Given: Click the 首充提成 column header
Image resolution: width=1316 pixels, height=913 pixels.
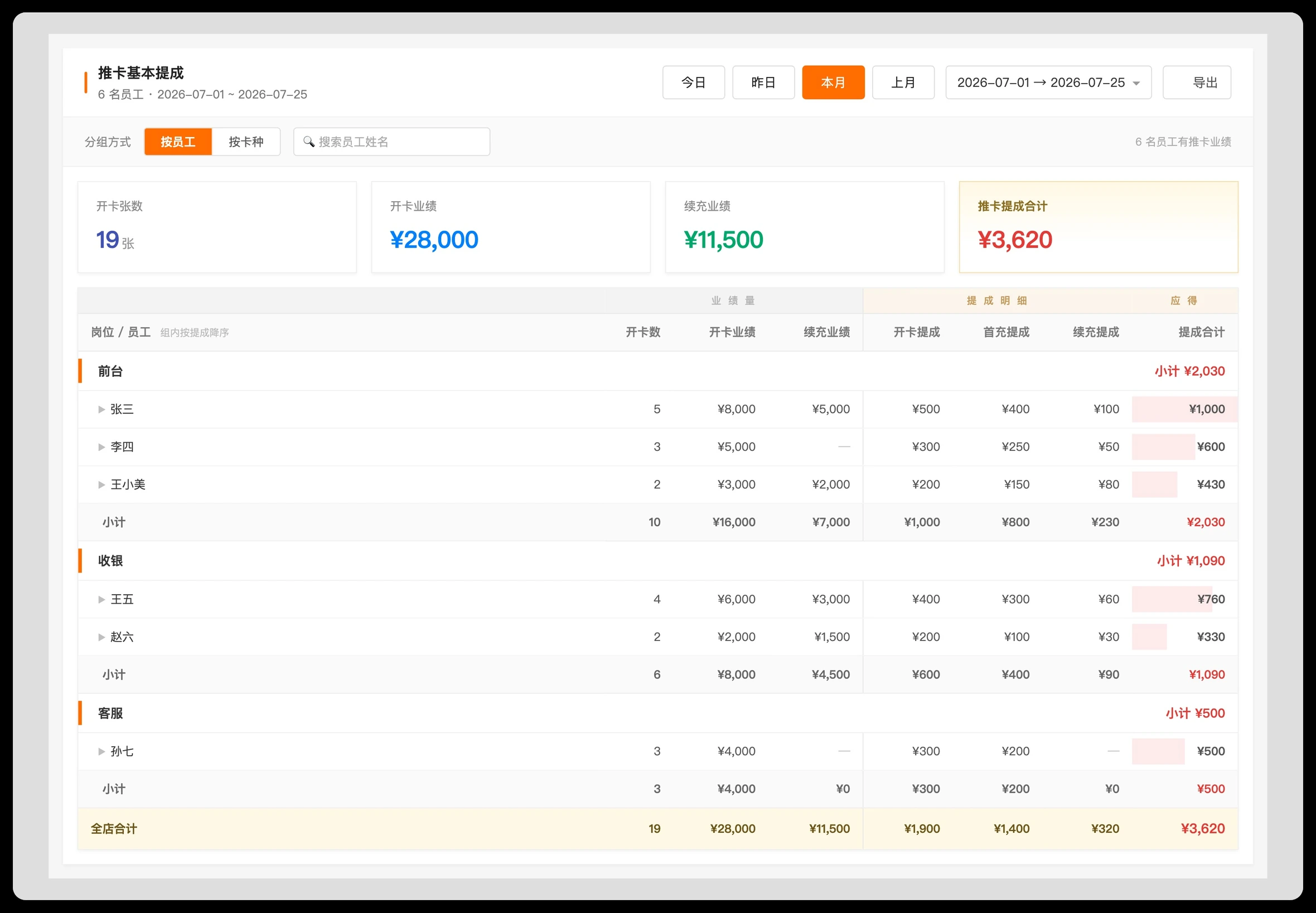Looking at the screenshot, I should (1006, 332).
